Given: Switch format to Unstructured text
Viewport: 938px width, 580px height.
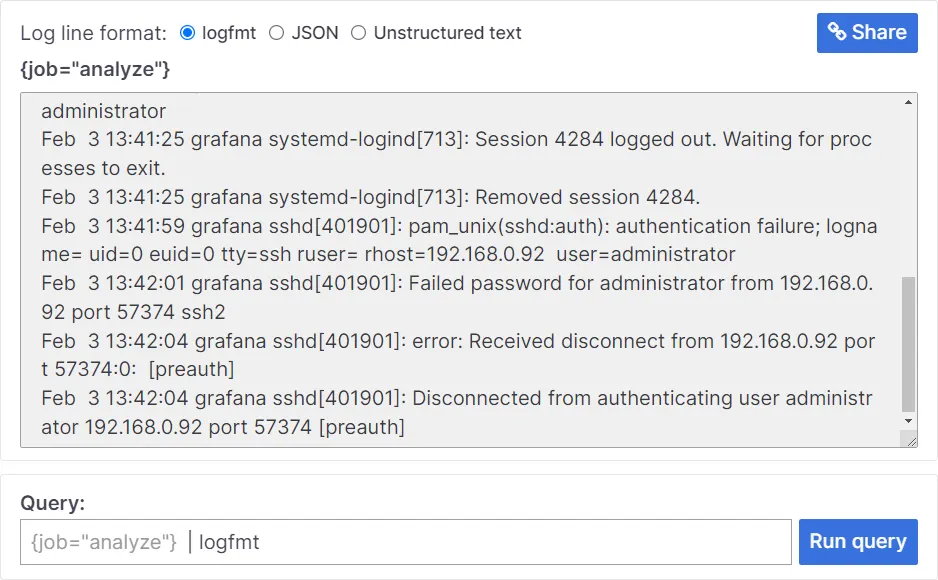Looking at the screenshot, I should click(358, 33).
